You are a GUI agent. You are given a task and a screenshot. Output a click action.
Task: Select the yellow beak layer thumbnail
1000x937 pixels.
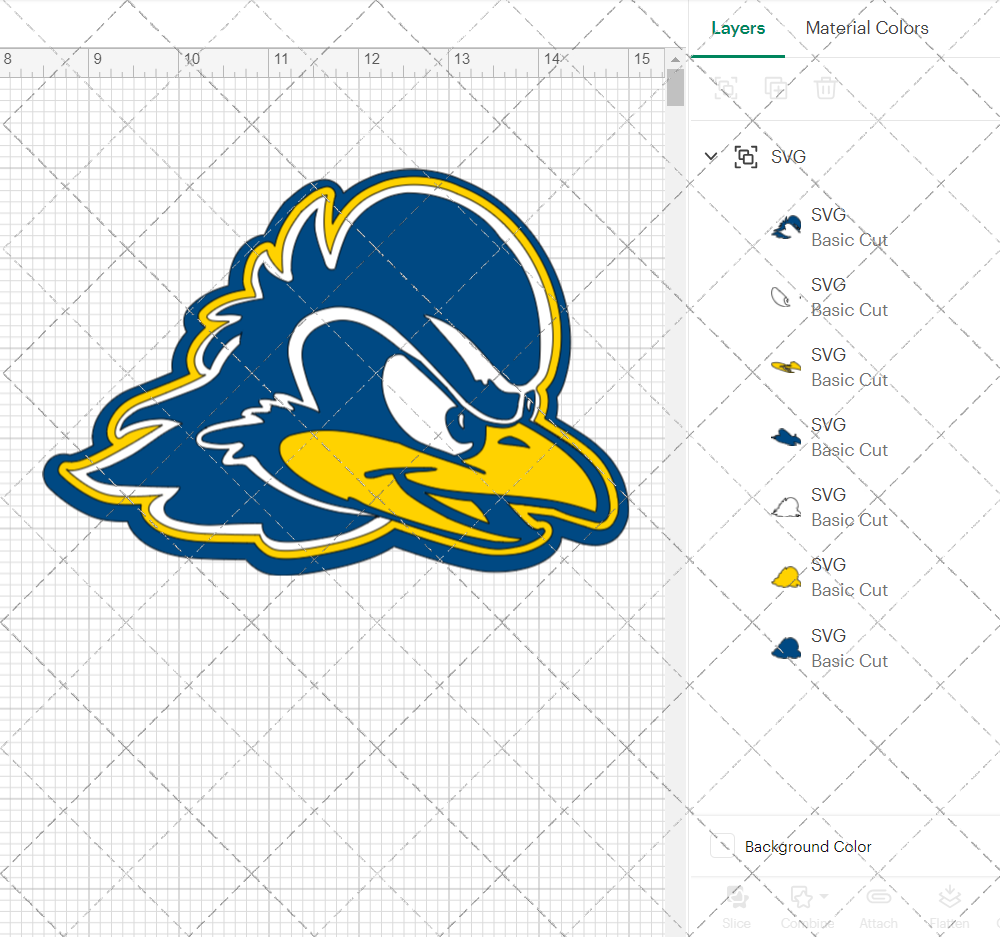[786, 367]
